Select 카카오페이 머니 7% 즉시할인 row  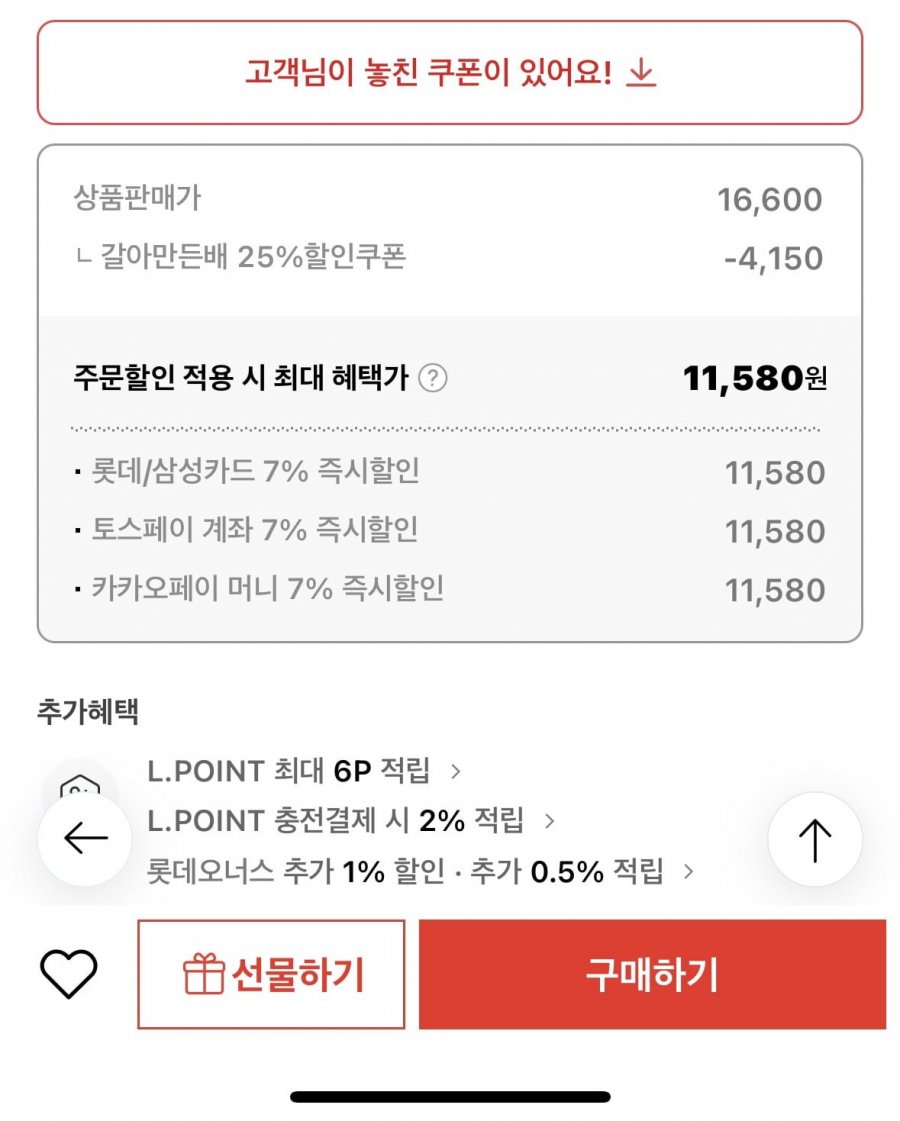[450, 590]
